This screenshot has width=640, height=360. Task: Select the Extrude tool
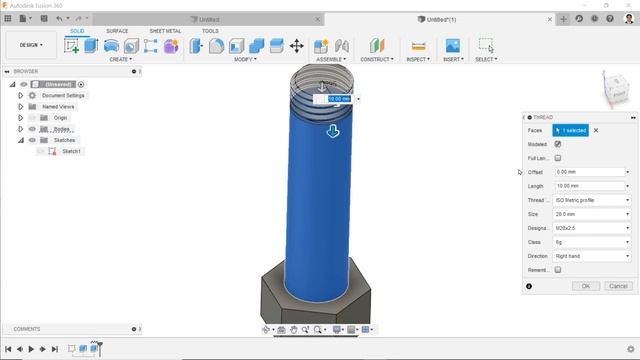pyautogui.click(x=91, y=46)
